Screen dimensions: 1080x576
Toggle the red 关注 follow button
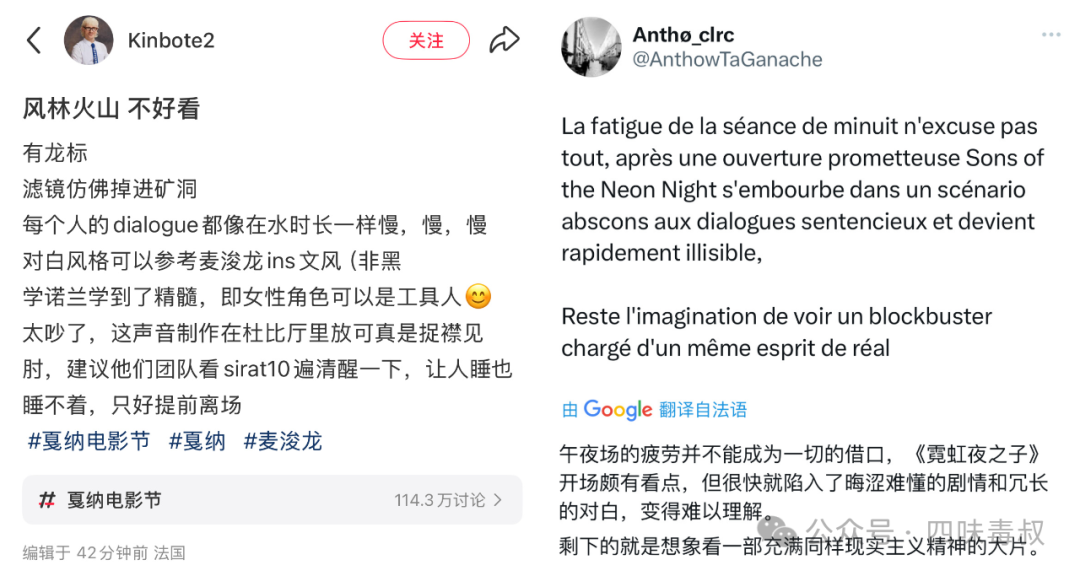click(x=426, y=41)
